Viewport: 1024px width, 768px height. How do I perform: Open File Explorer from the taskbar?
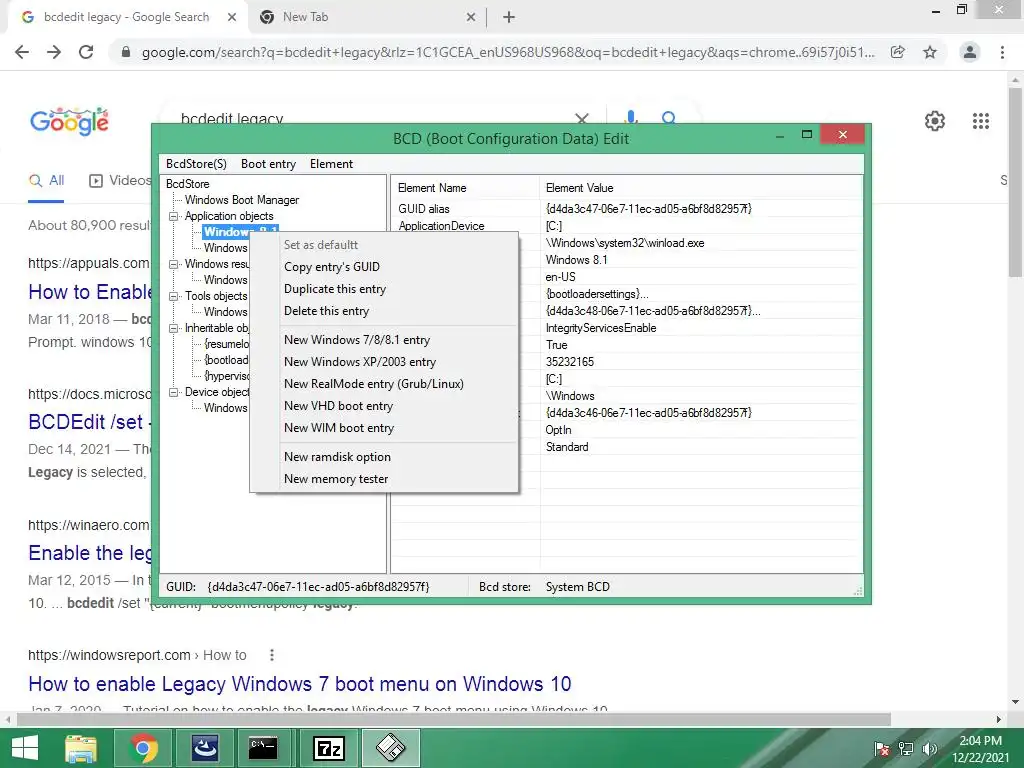click(x=81, y=748)
